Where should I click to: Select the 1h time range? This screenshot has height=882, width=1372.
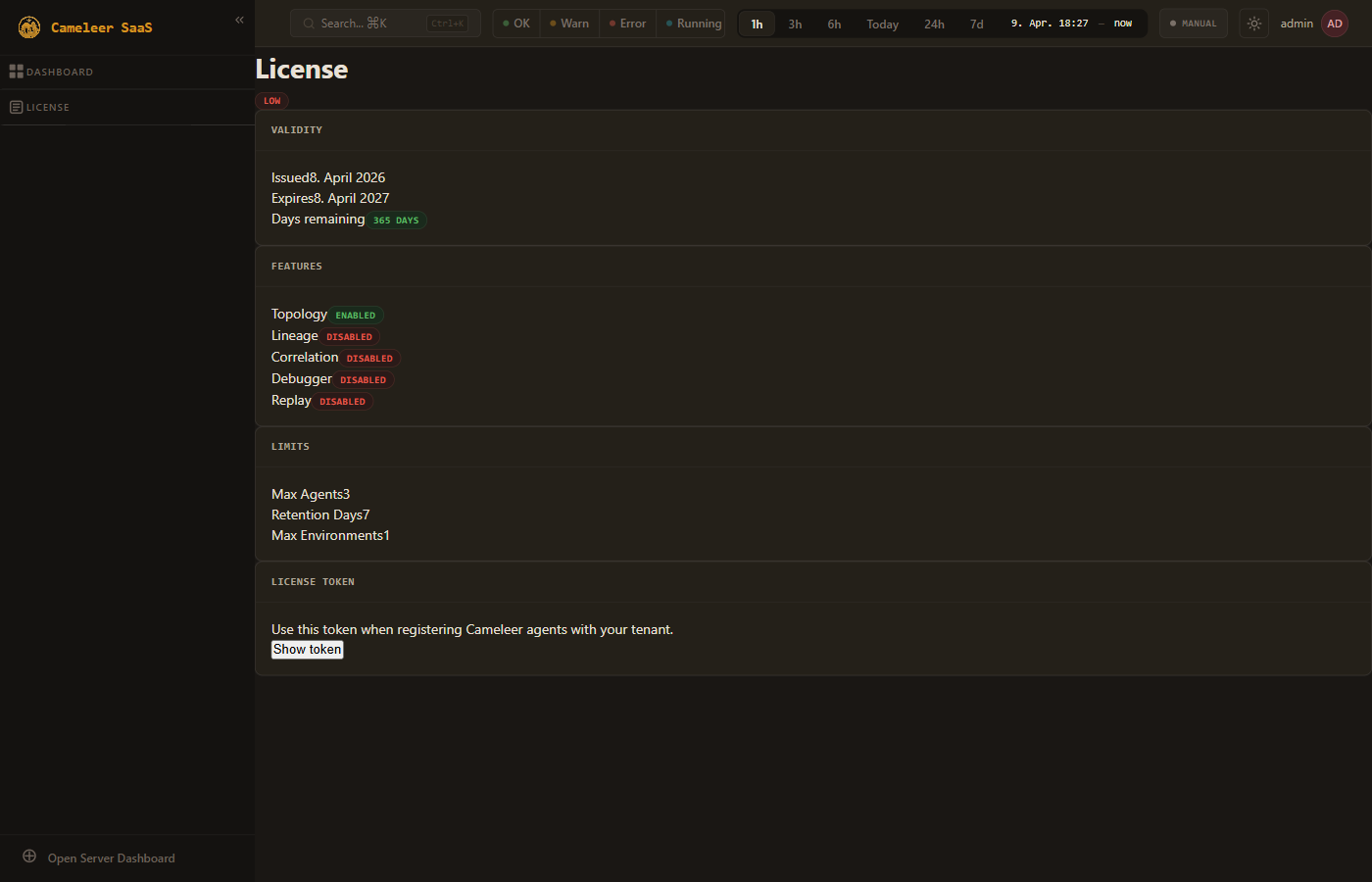coord(757,24)
